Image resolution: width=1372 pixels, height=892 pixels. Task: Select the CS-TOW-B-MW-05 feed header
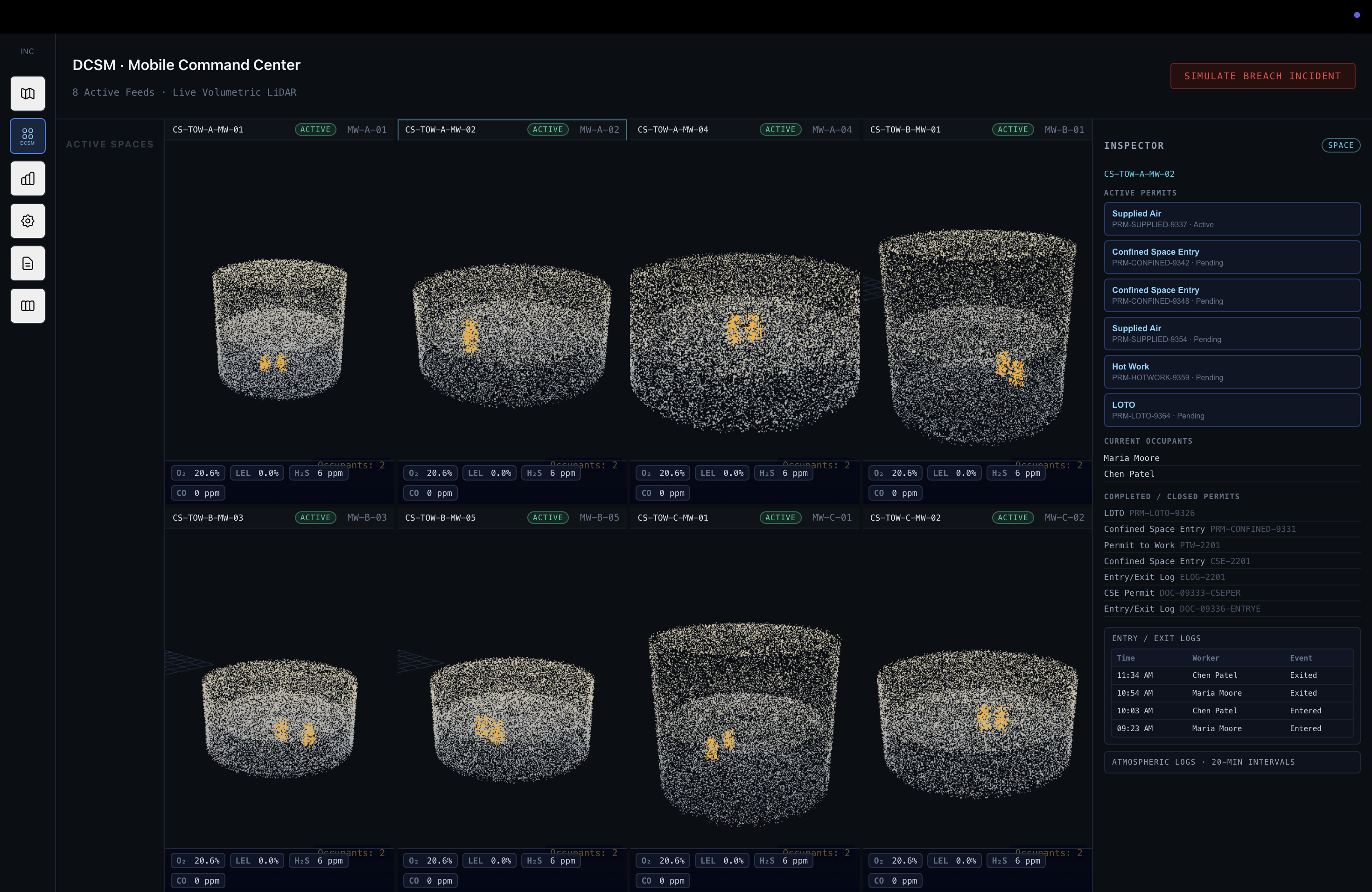(512, 517)
